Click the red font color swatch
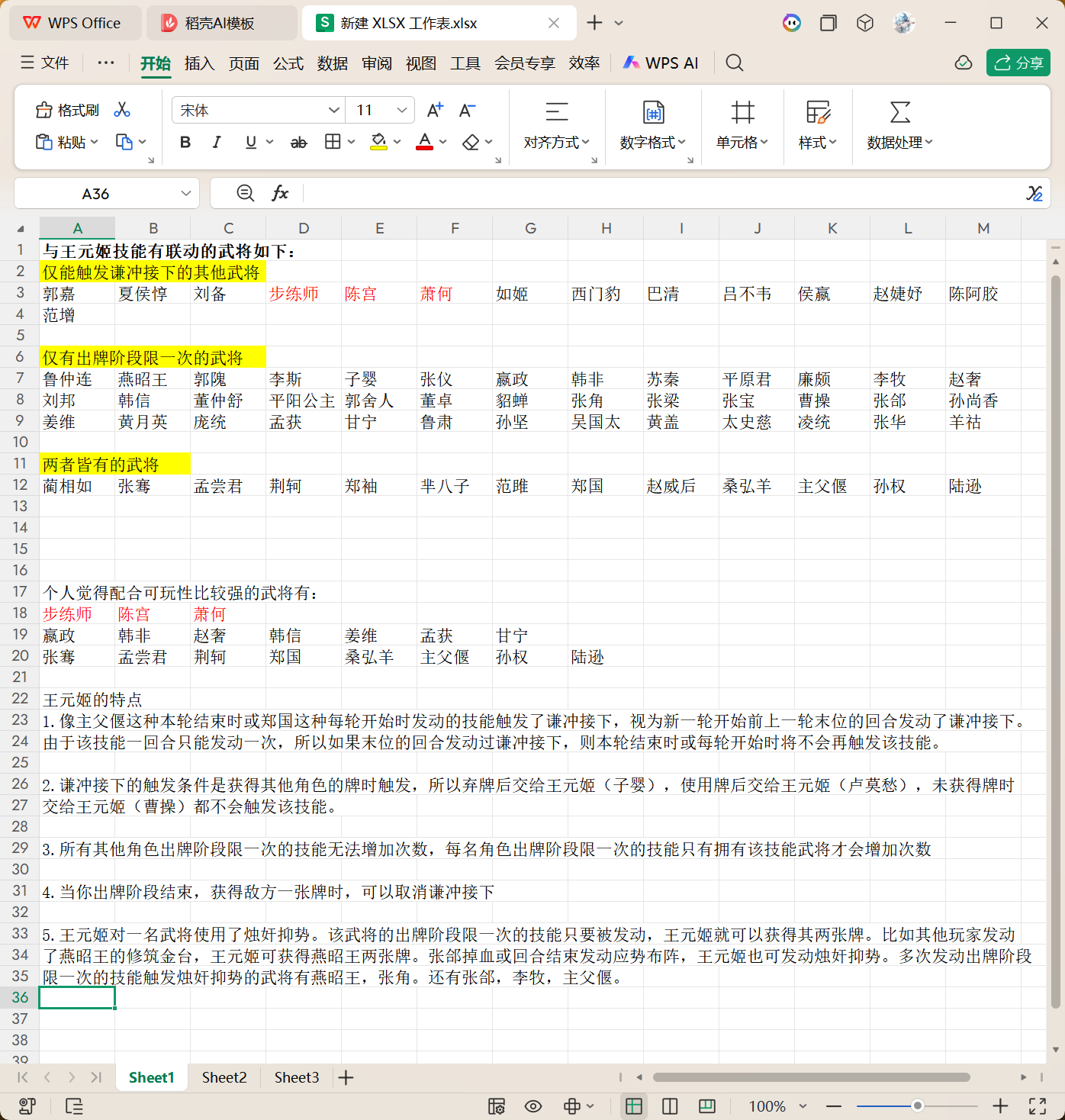 pyautogui.click(x=424, y=143)
